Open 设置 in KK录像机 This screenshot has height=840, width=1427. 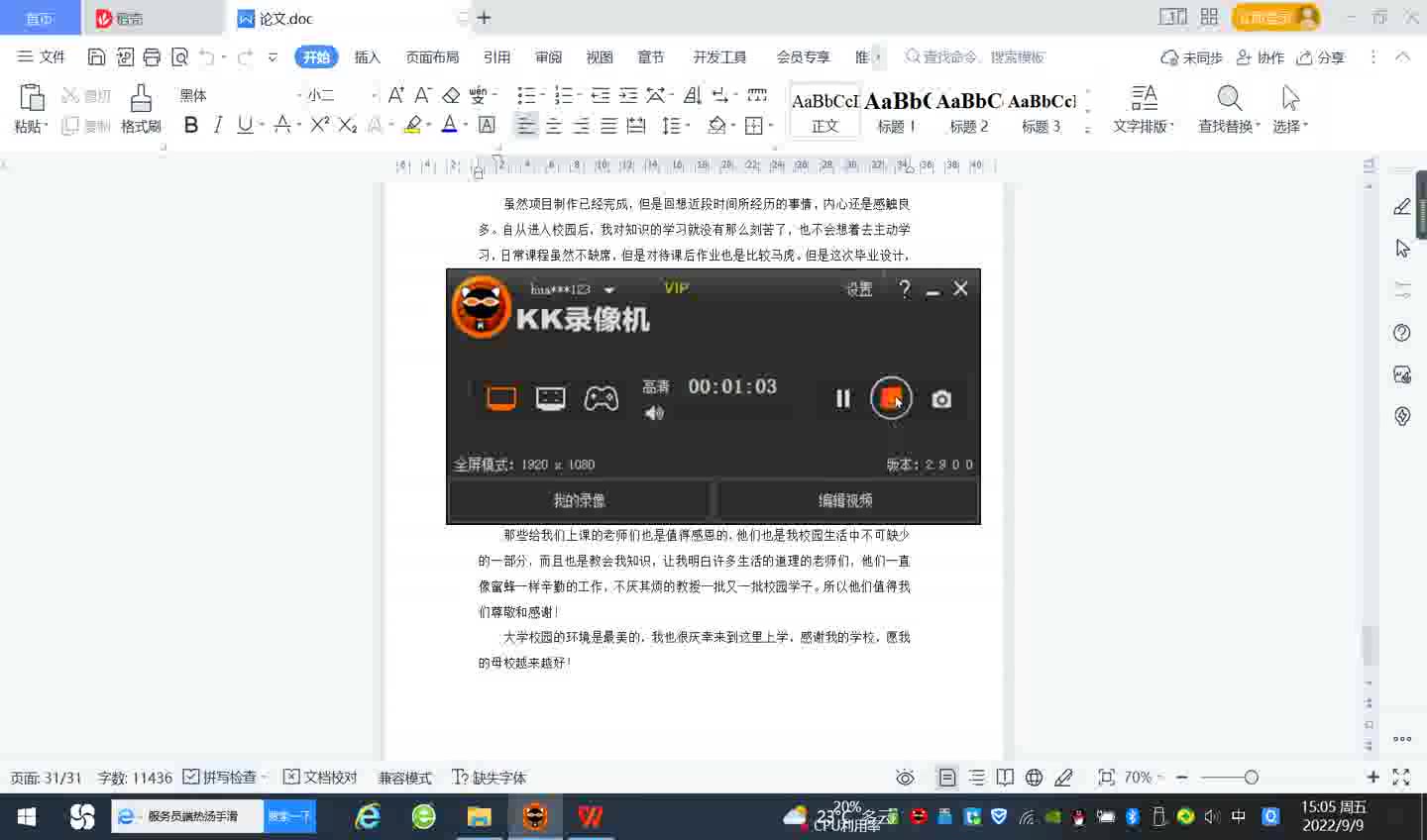tap(859, 289)
